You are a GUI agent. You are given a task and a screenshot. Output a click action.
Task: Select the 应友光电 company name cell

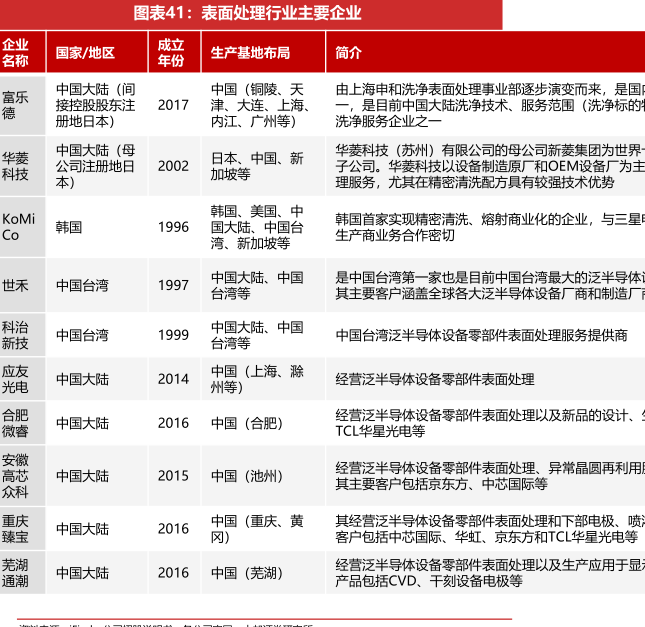16,379
